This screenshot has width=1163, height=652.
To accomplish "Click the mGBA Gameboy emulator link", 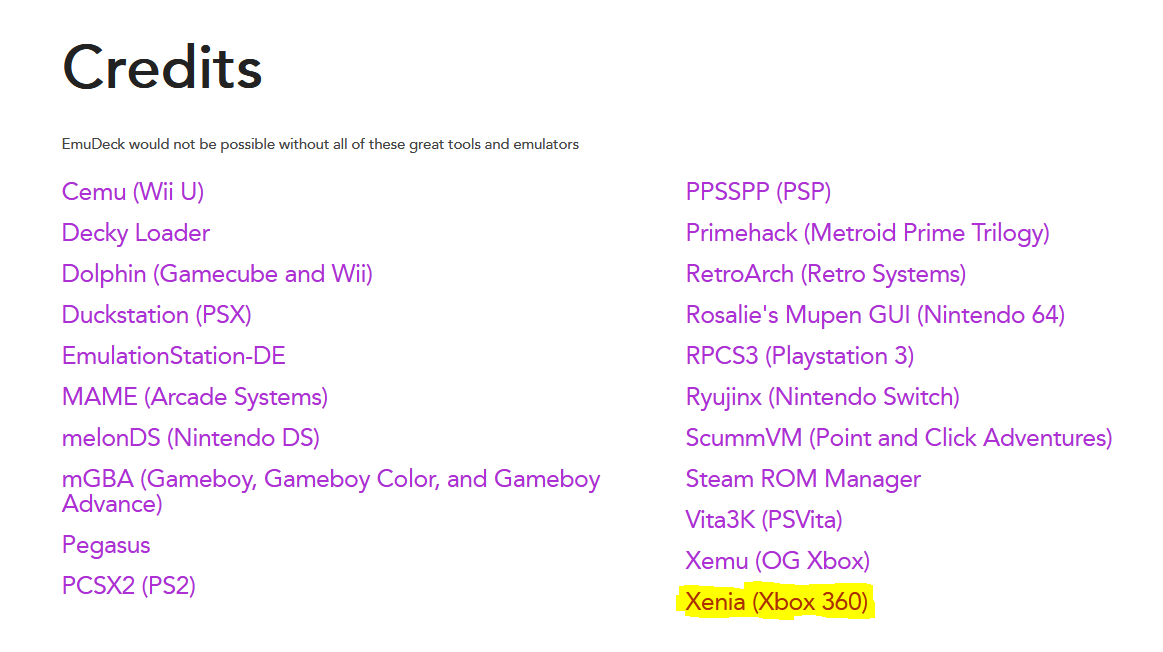I will pos(331,491).
